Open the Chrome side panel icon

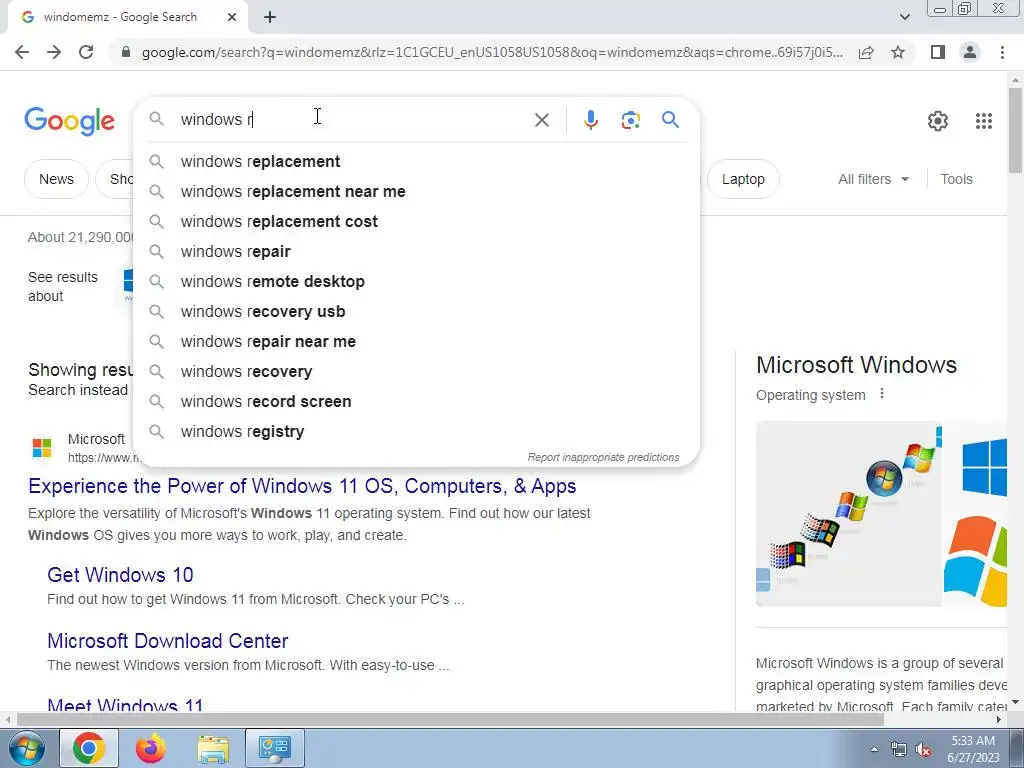point(938,52)
